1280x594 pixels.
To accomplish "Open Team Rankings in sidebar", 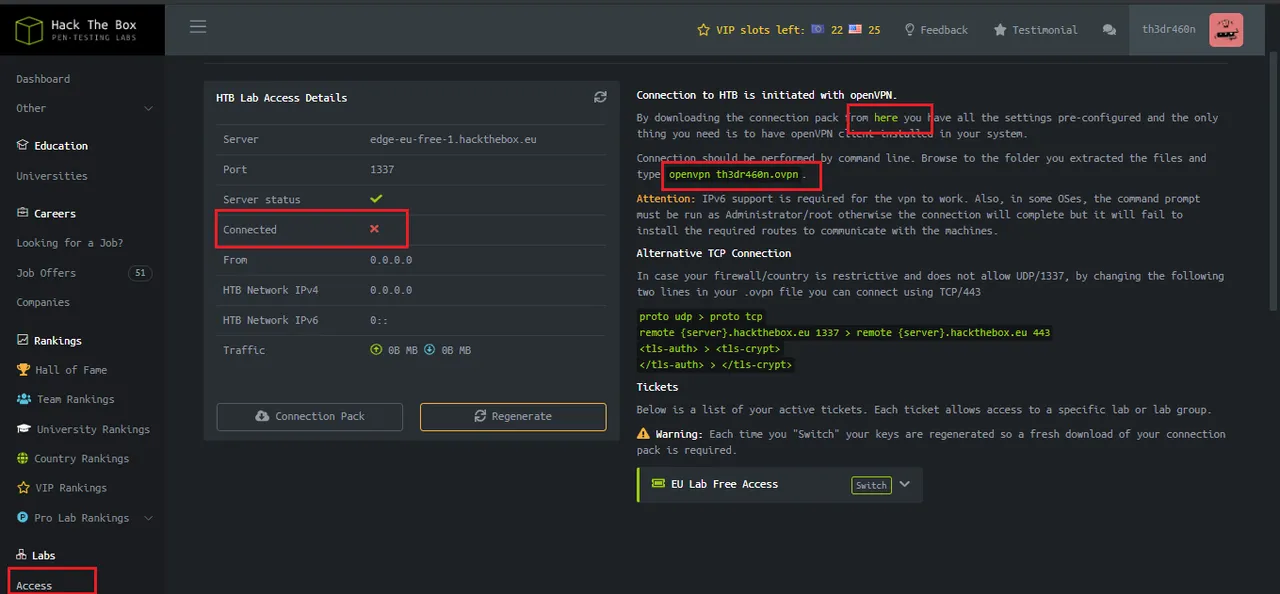I will (x=76, y=399).
